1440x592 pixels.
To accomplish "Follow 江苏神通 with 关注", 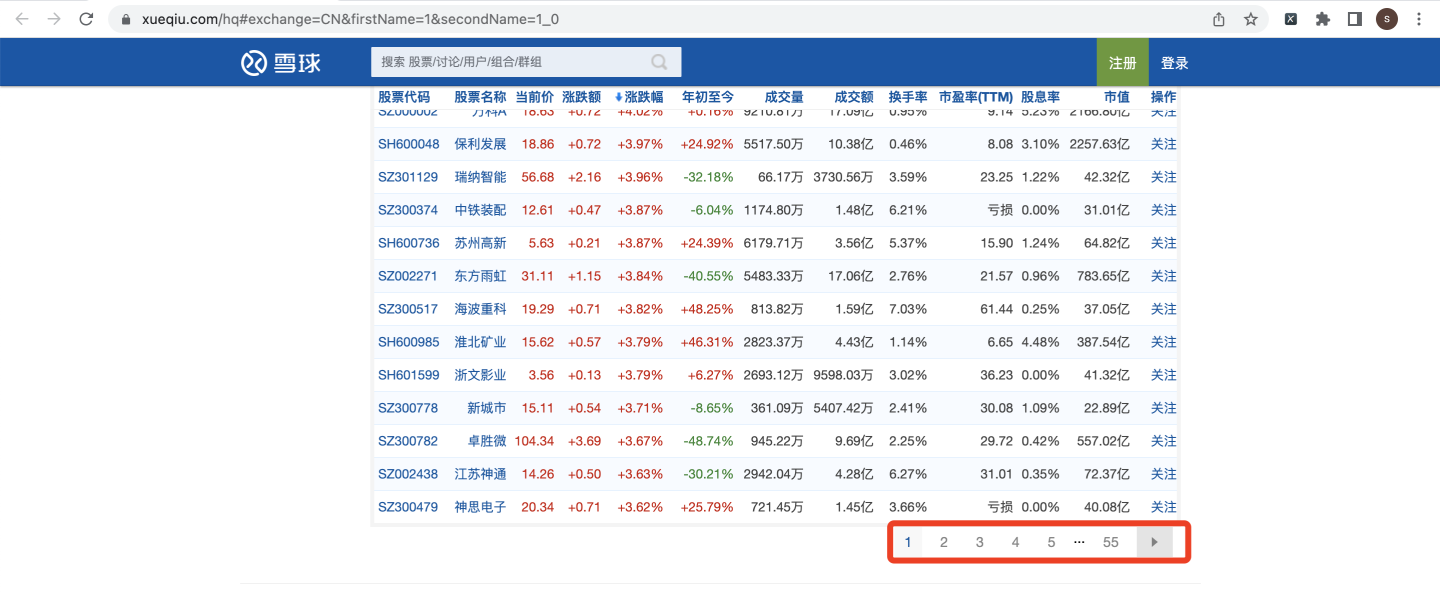I will point(1164,474).
